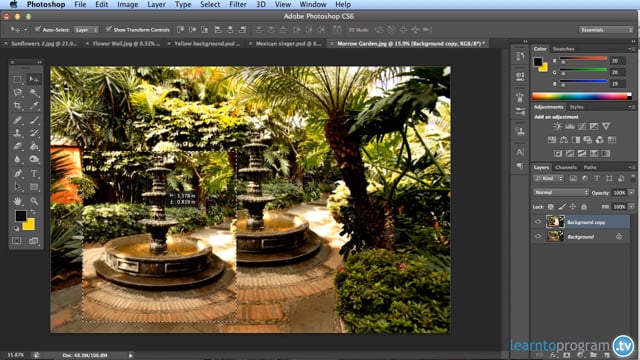Open the Layer menu
The width and height of the screenshot is (640, 360).
coord(156,4)
